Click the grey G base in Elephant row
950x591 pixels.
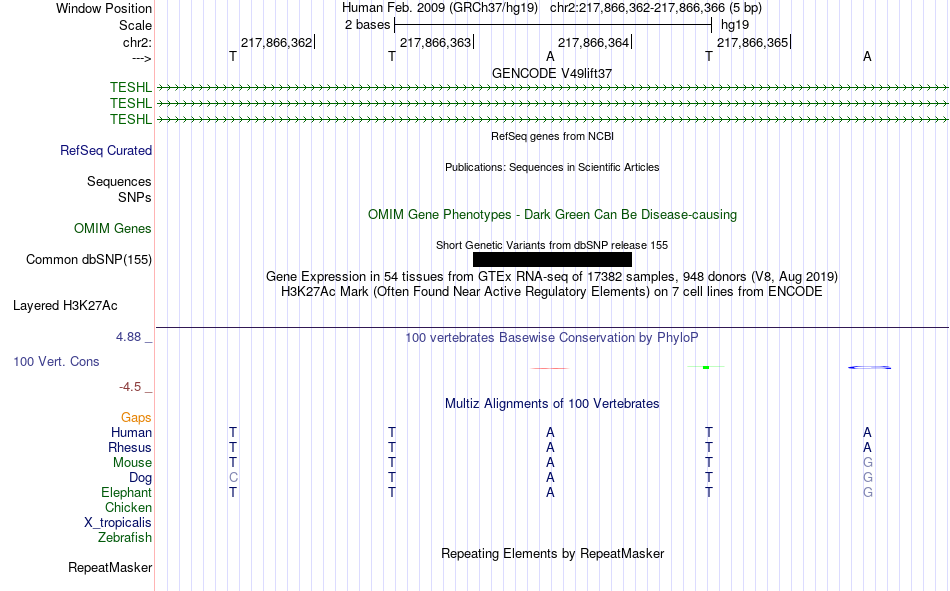click(x=868, y=492)
